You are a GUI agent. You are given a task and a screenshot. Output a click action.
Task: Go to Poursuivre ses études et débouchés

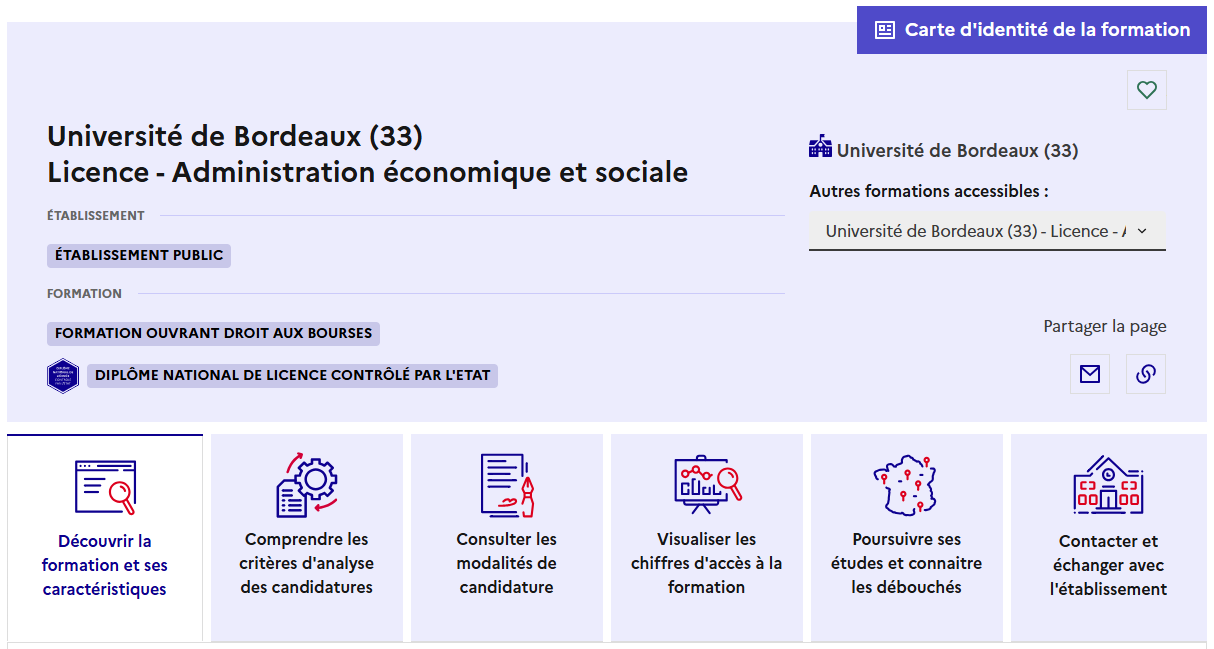[906, 562]
